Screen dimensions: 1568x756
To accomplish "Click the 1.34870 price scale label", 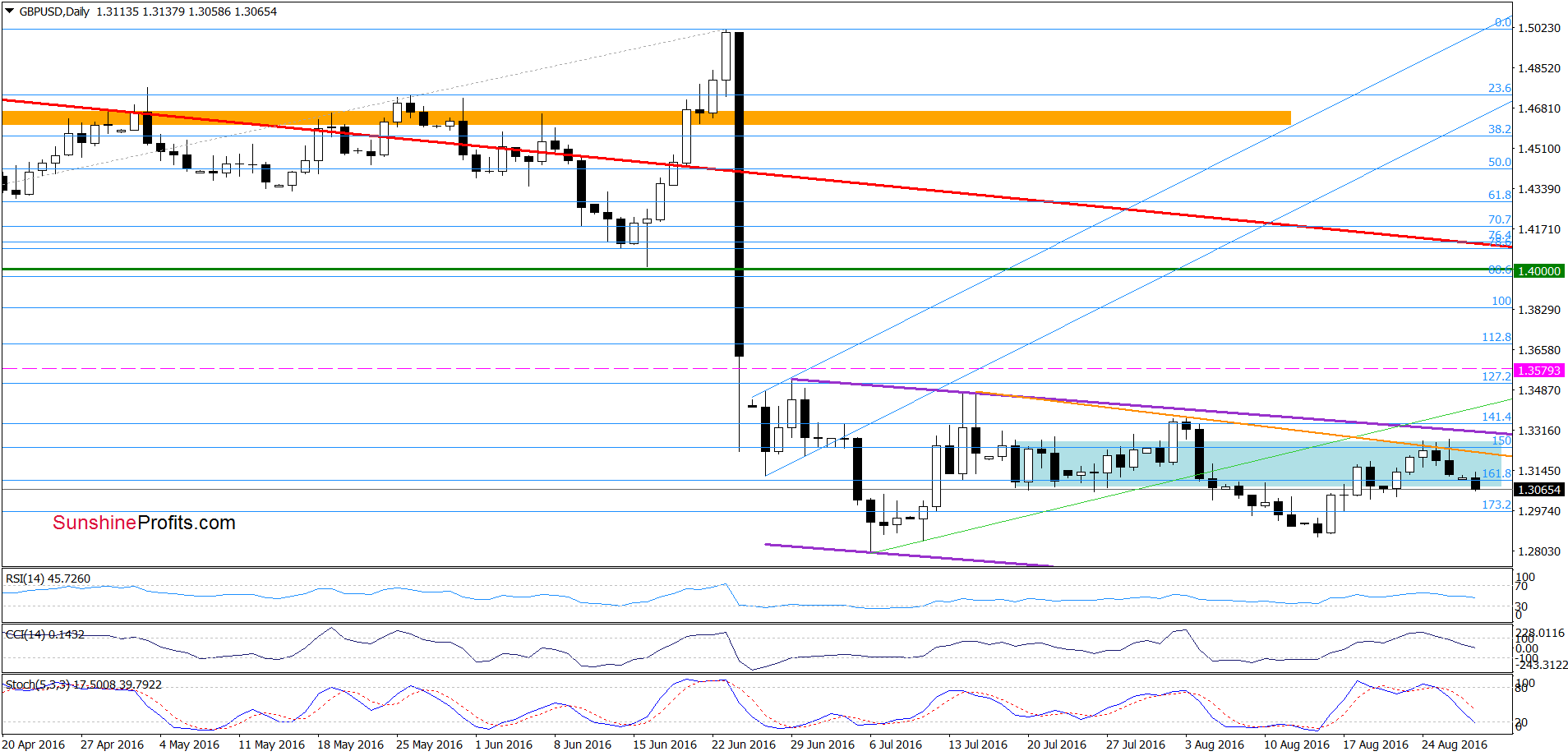I will coord(1538,390).
